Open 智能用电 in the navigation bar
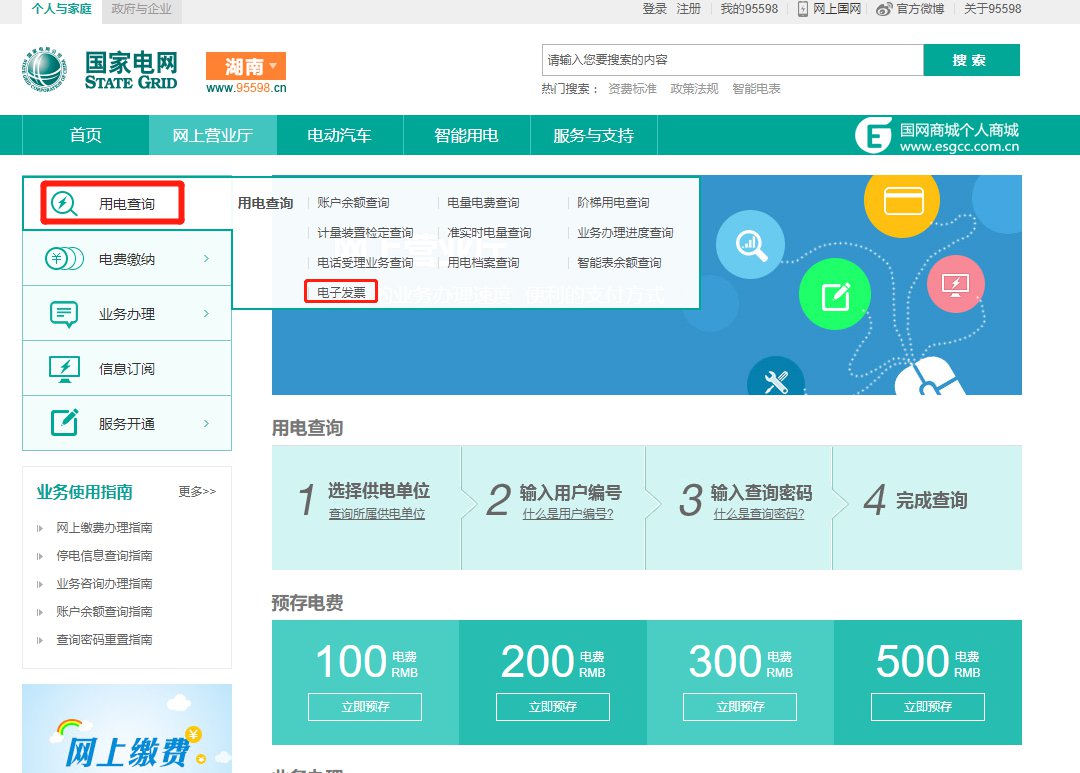The height and width of the screenshot is (773, 1080). pos(466,135)
